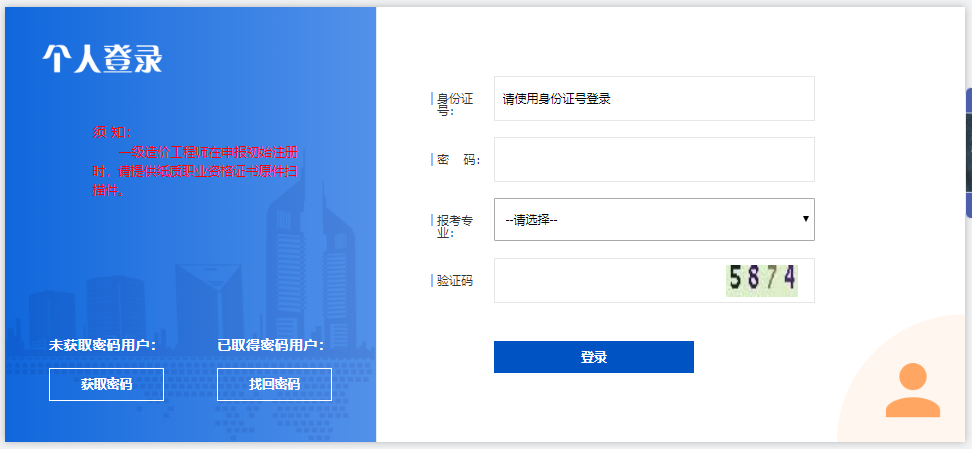Click the 身份证号 field label
This screenshot has height=449, width=972.
[x=454, y=104]
